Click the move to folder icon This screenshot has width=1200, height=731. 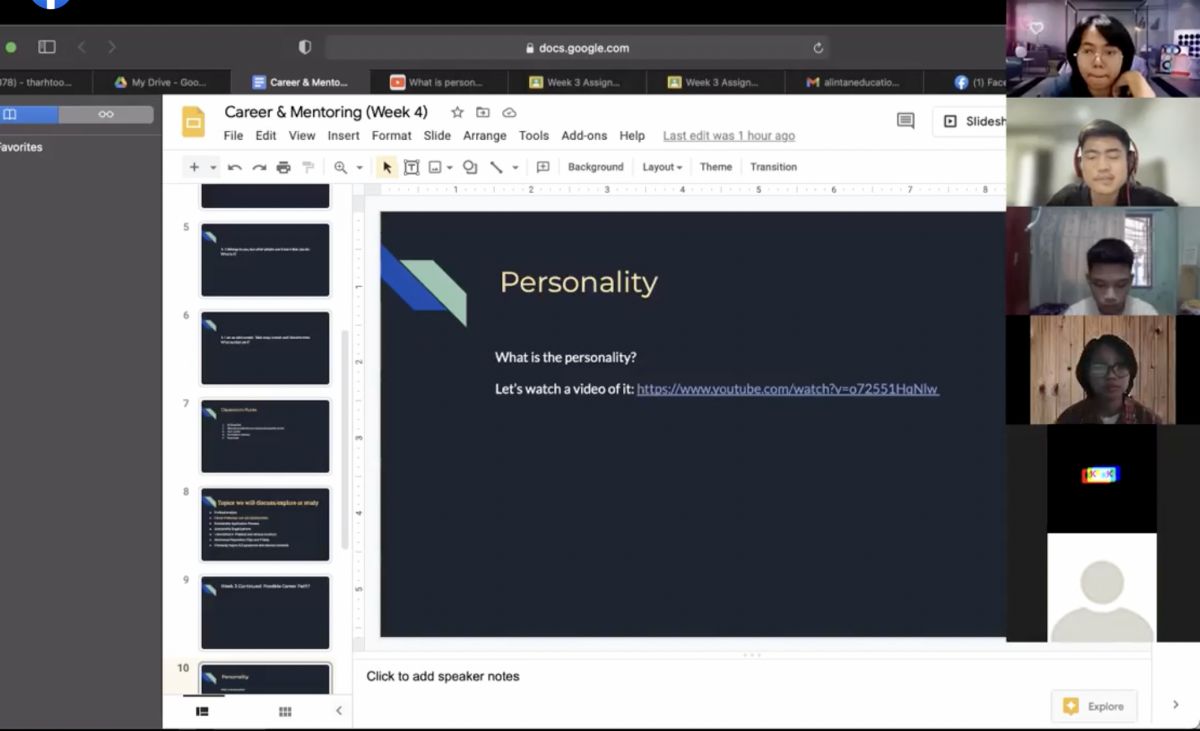(x=483, y=112)
